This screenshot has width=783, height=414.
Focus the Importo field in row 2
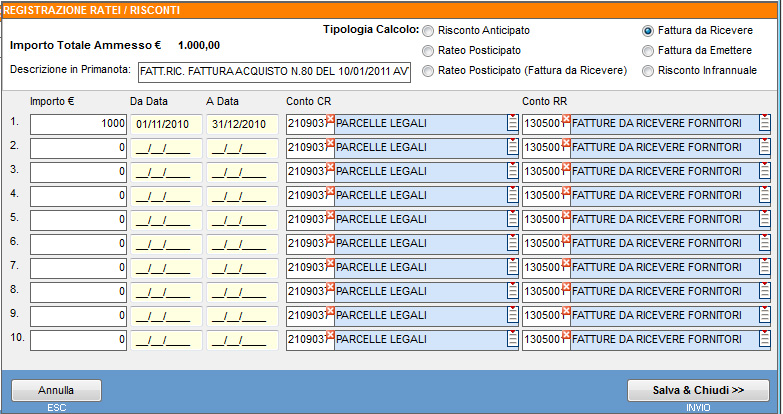(x=77, y=148)
